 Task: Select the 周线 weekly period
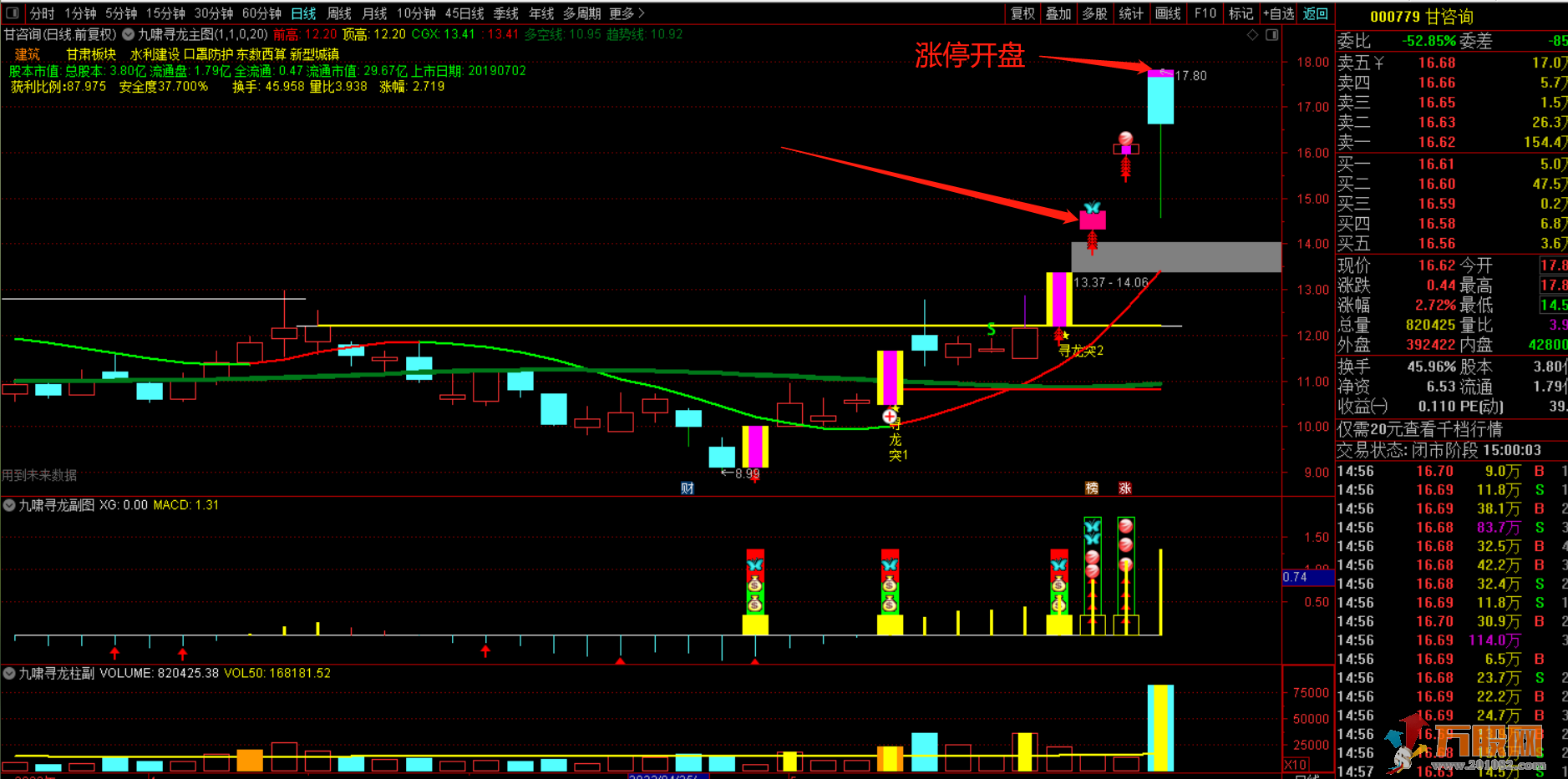(339, 13)
